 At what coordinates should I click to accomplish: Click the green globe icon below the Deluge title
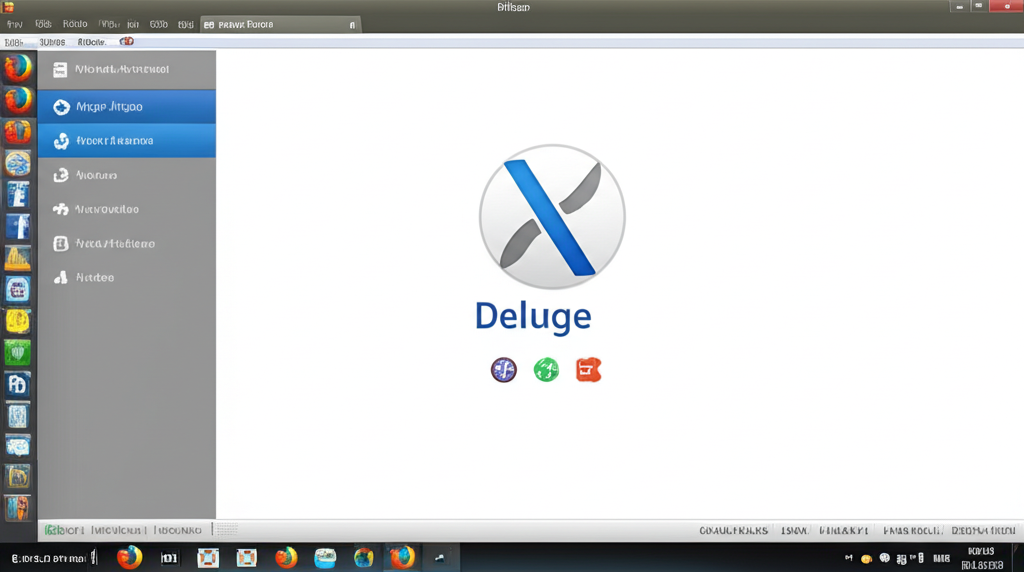point(546,371)
